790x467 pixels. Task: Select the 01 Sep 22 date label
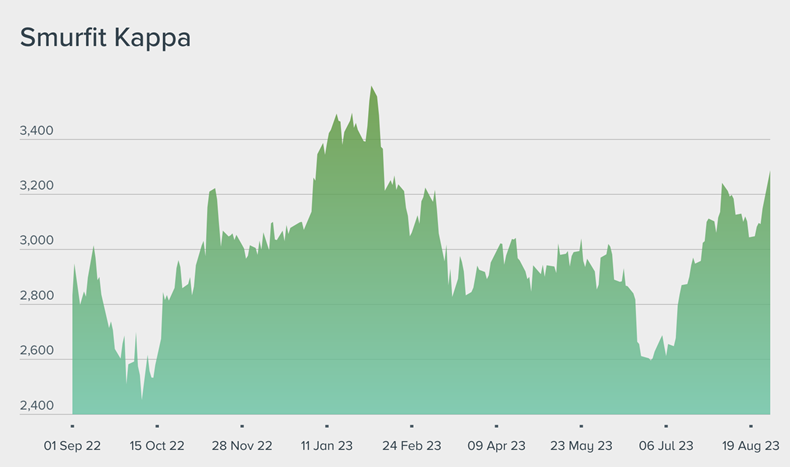click(72, 445)
